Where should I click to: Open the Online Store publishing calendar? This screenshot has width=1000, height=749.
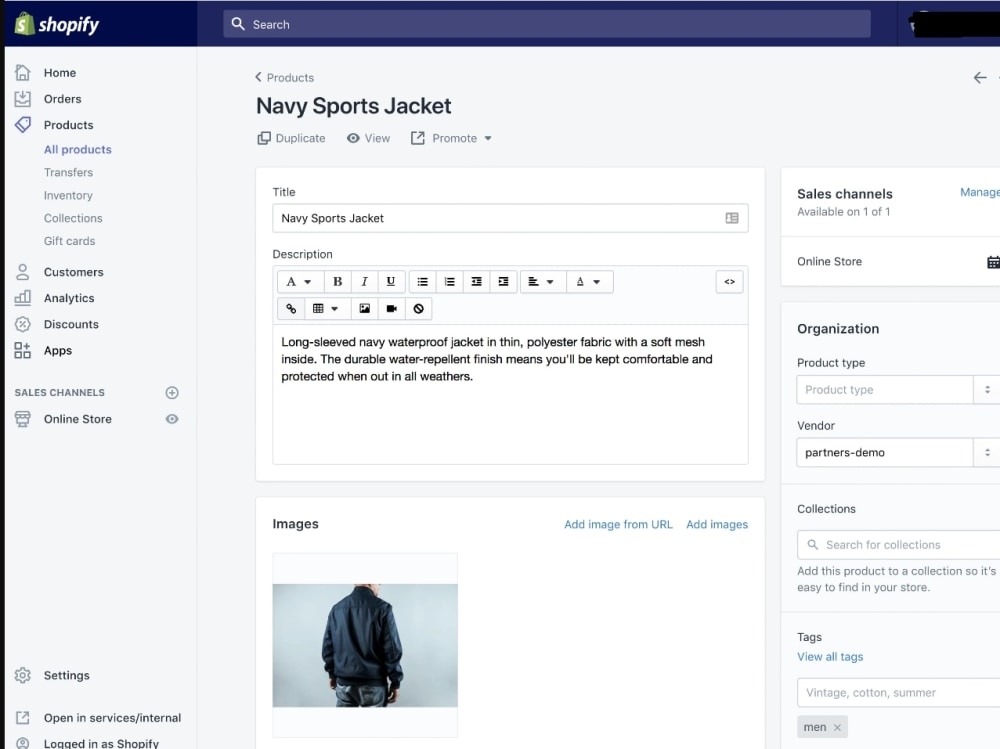[x=993, y=262]
